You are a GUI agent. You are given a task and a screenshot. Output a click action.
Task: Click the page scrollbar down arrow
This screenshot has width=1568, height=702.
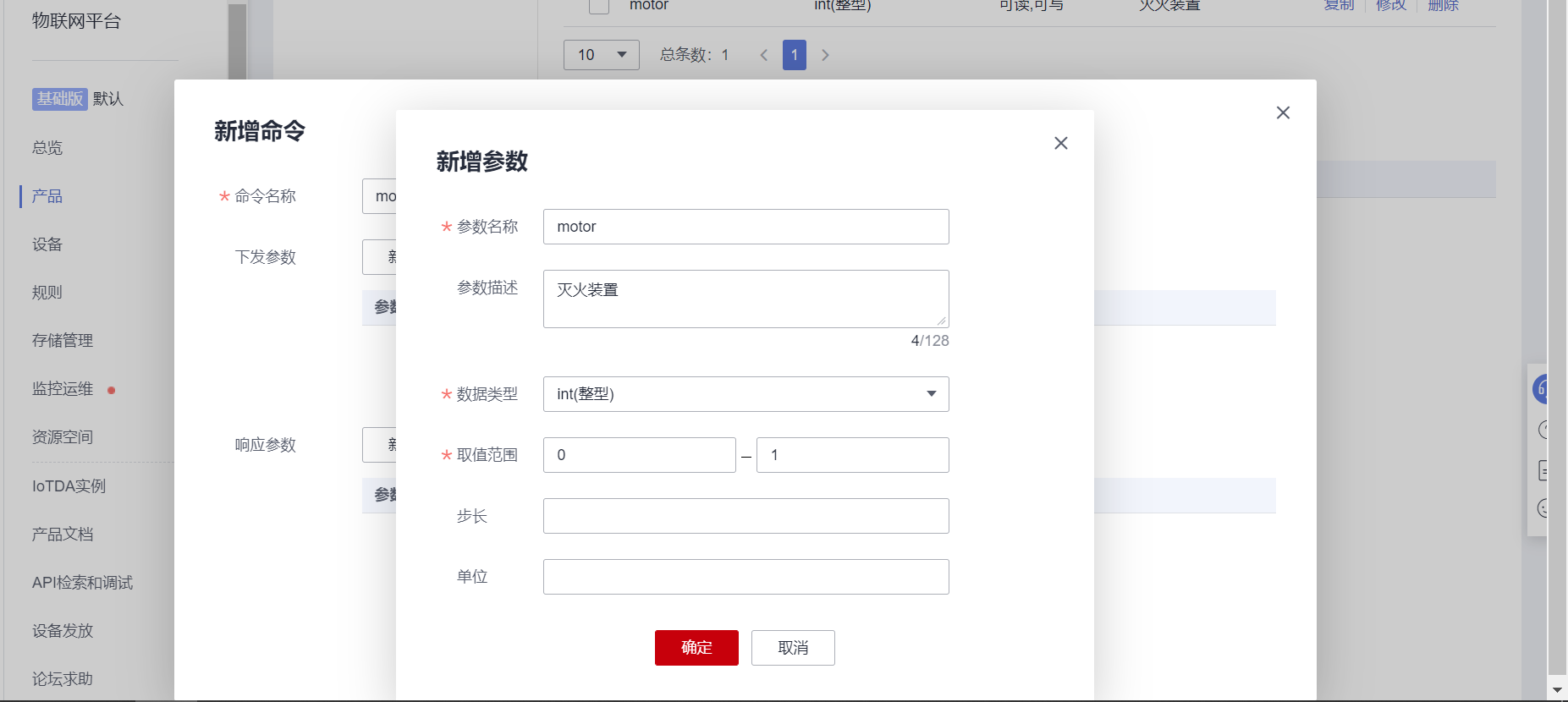pyautogui.click(x=1557, y=690)
